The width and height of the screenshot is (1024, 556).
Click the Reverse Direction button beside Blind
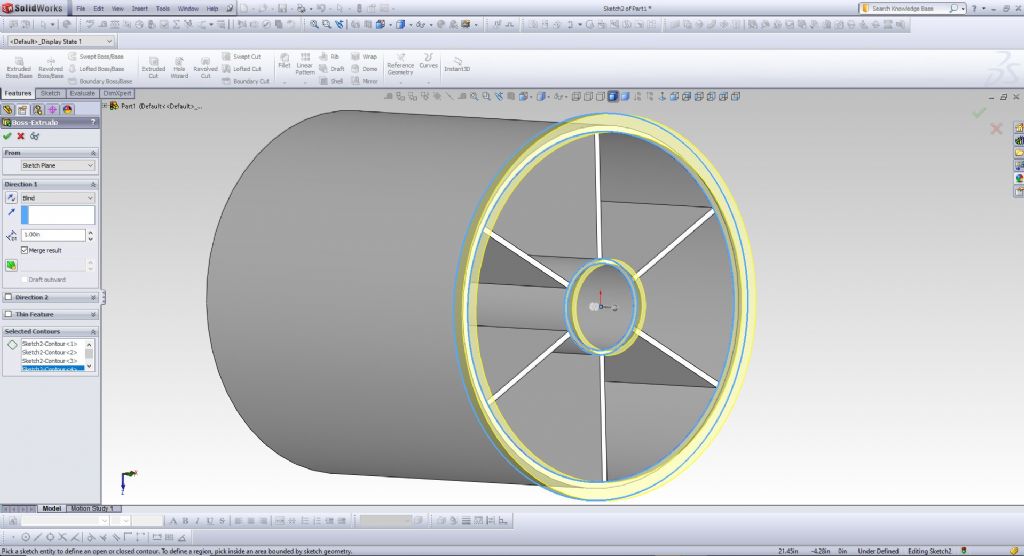click(x=11, y=197)
